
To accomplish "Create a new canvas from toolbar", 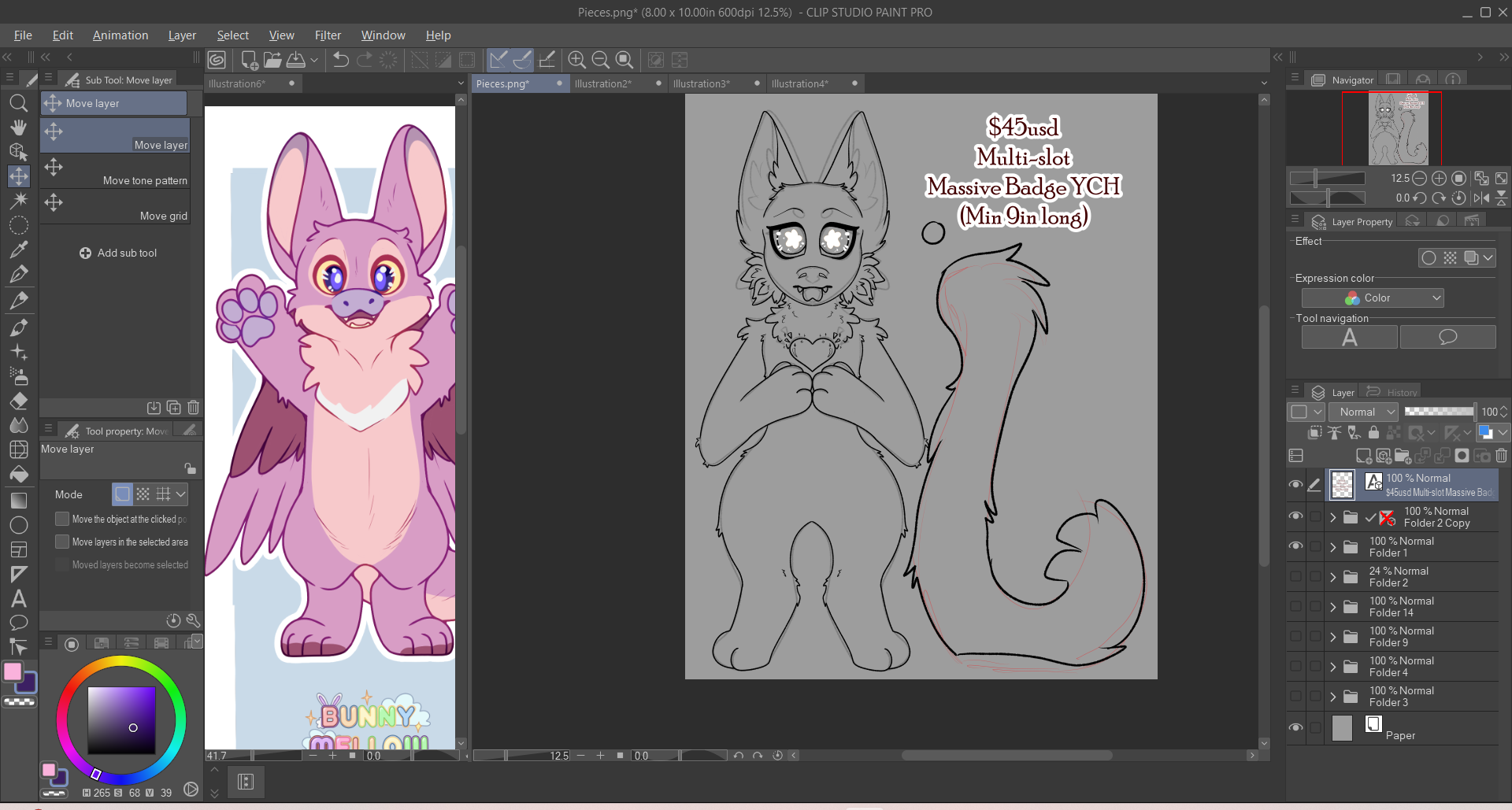I will 250,60.
